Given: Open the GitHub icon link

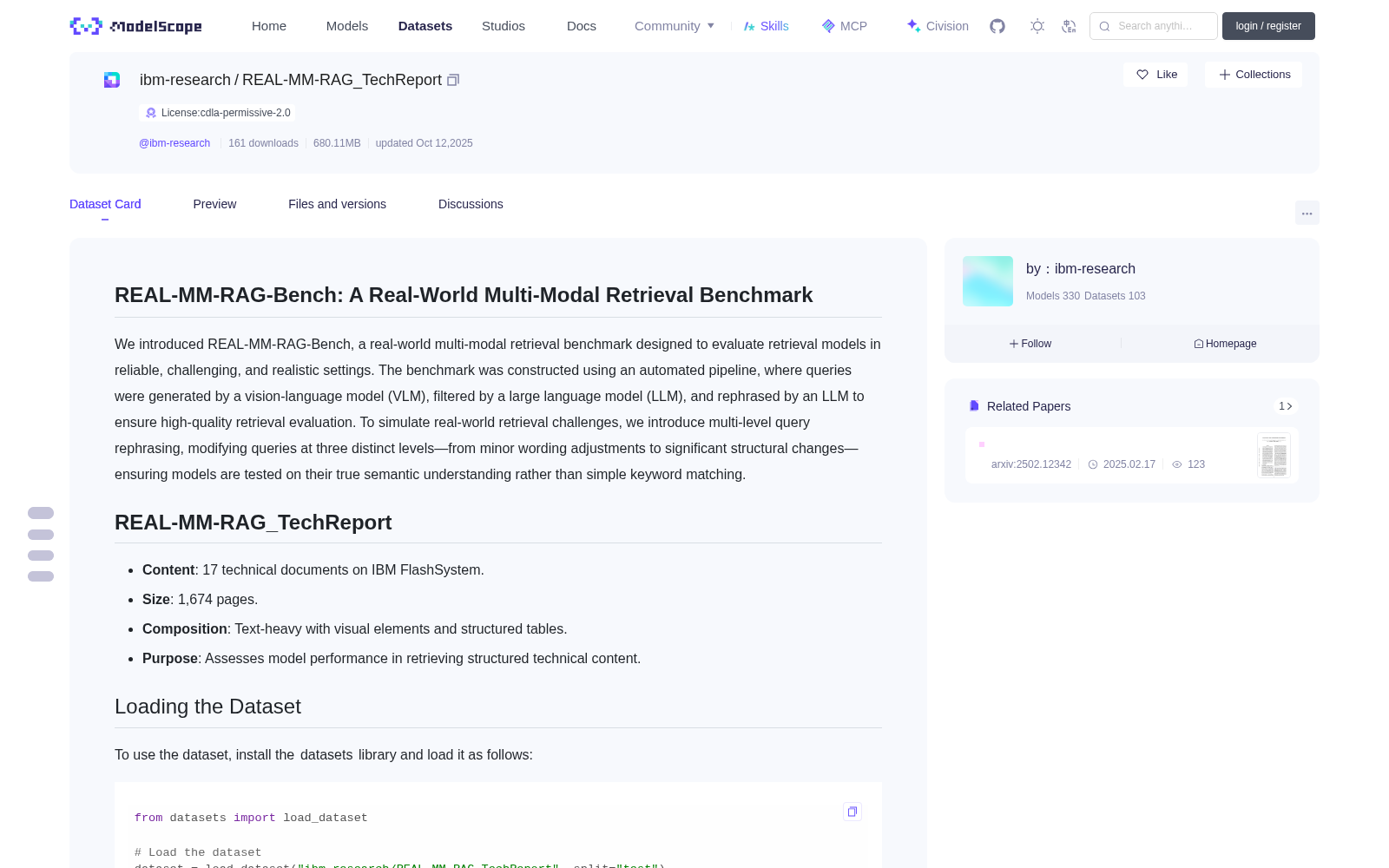Looking at the screenshot, I should tap(997, 26).
